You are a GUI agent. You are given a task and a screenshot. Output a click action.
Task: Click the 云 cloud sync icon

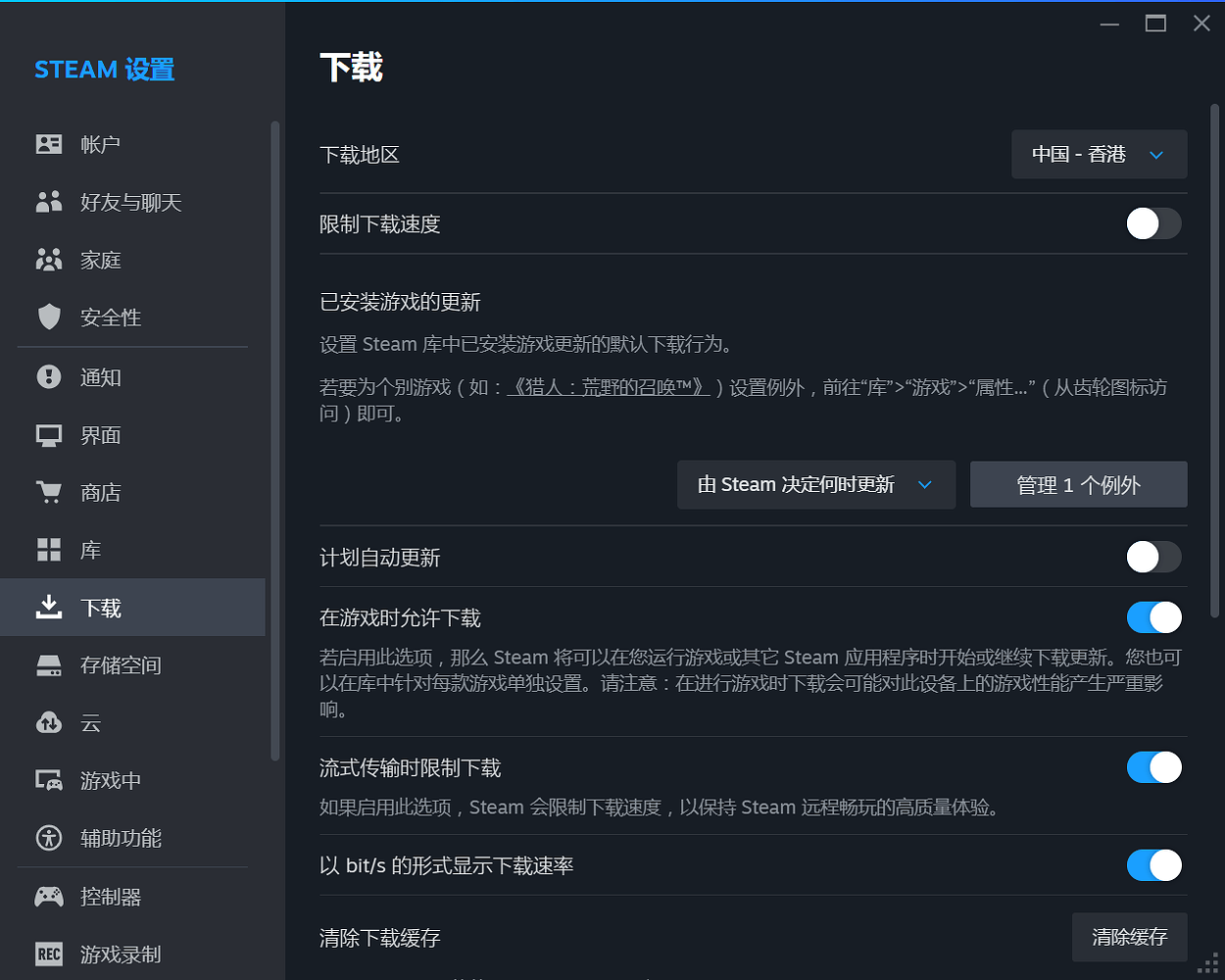[x=49, y=723]
